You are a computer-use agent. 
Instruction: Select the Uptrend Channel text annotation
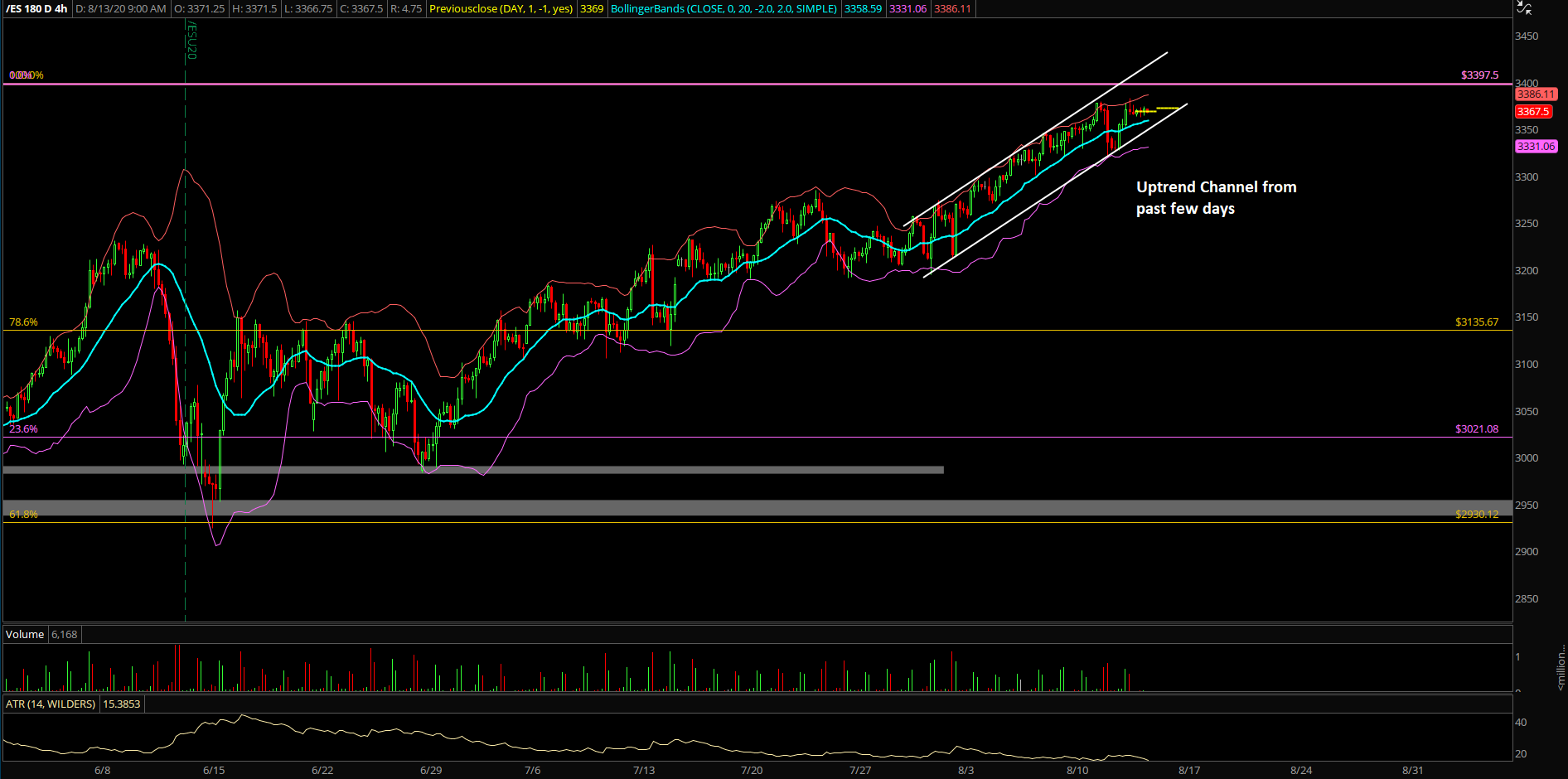click(1216, 198)
